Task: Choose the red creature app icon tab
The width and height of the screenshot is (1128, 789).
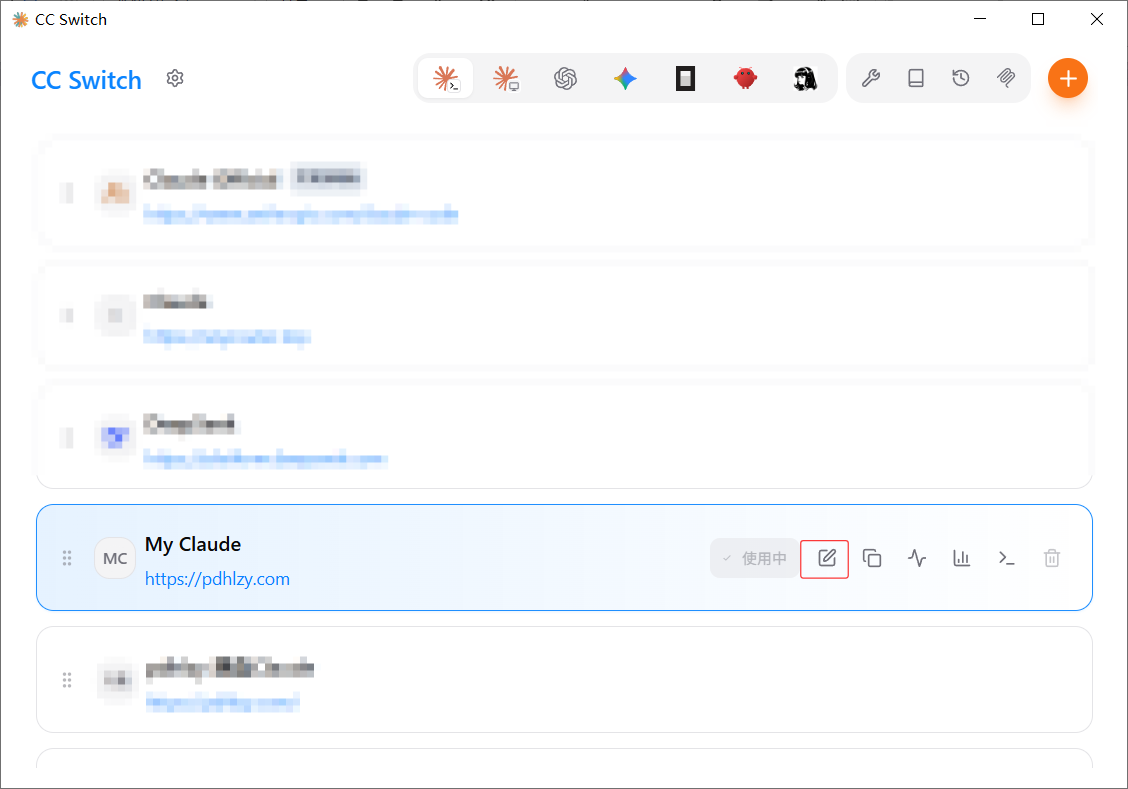Action: click(x=745, y=78)
